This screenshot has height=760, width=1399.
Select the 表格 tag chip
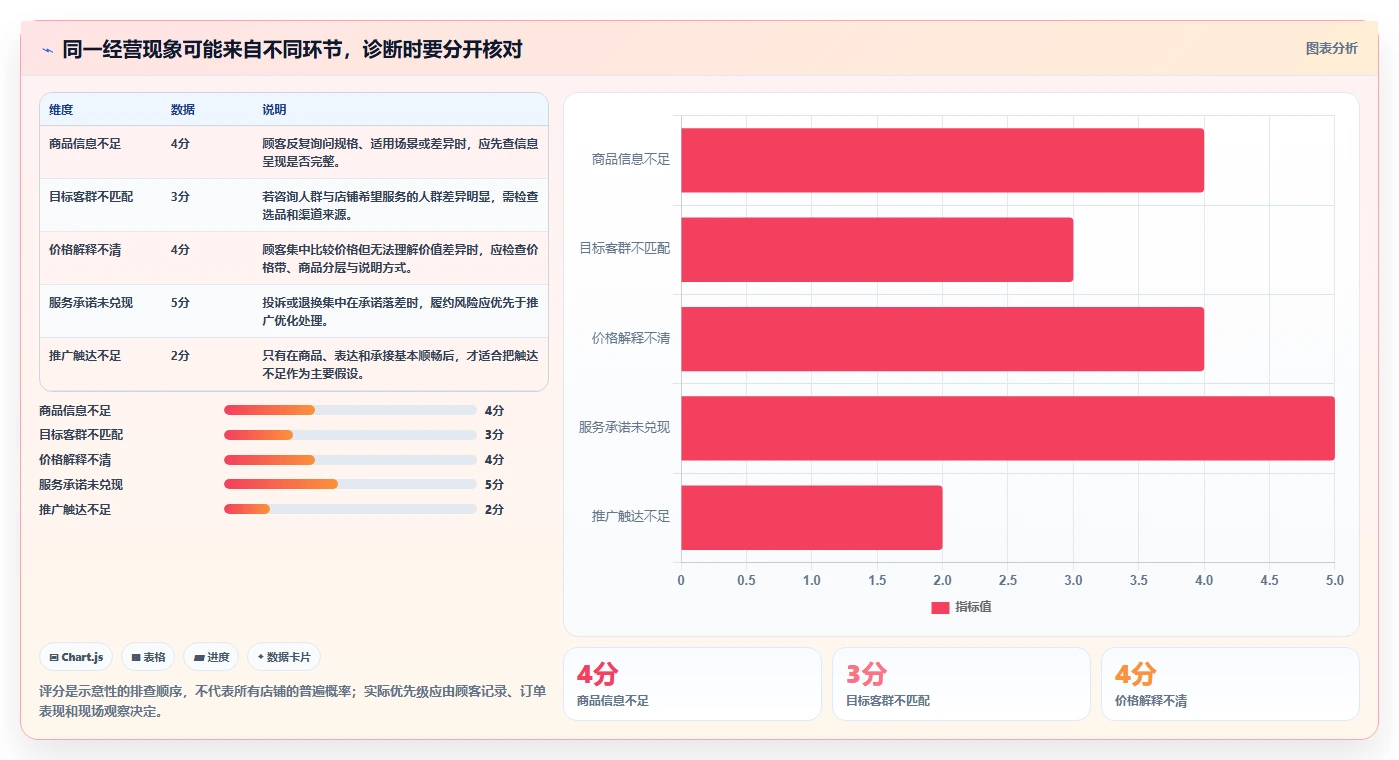[x=148, y=657]
